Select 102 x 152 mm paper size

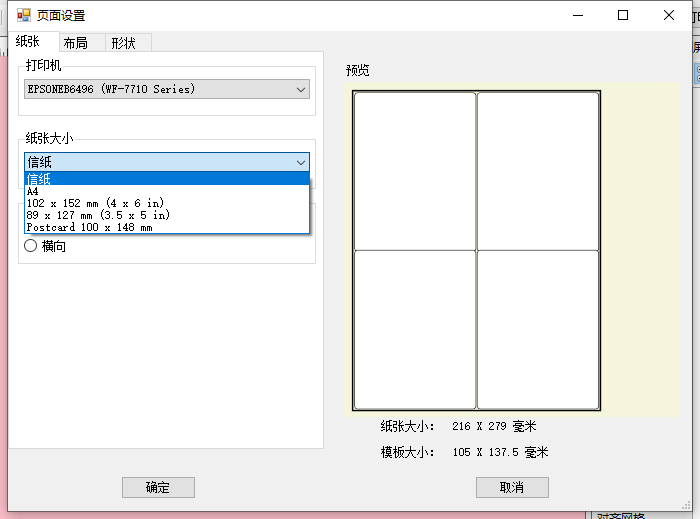95,203
